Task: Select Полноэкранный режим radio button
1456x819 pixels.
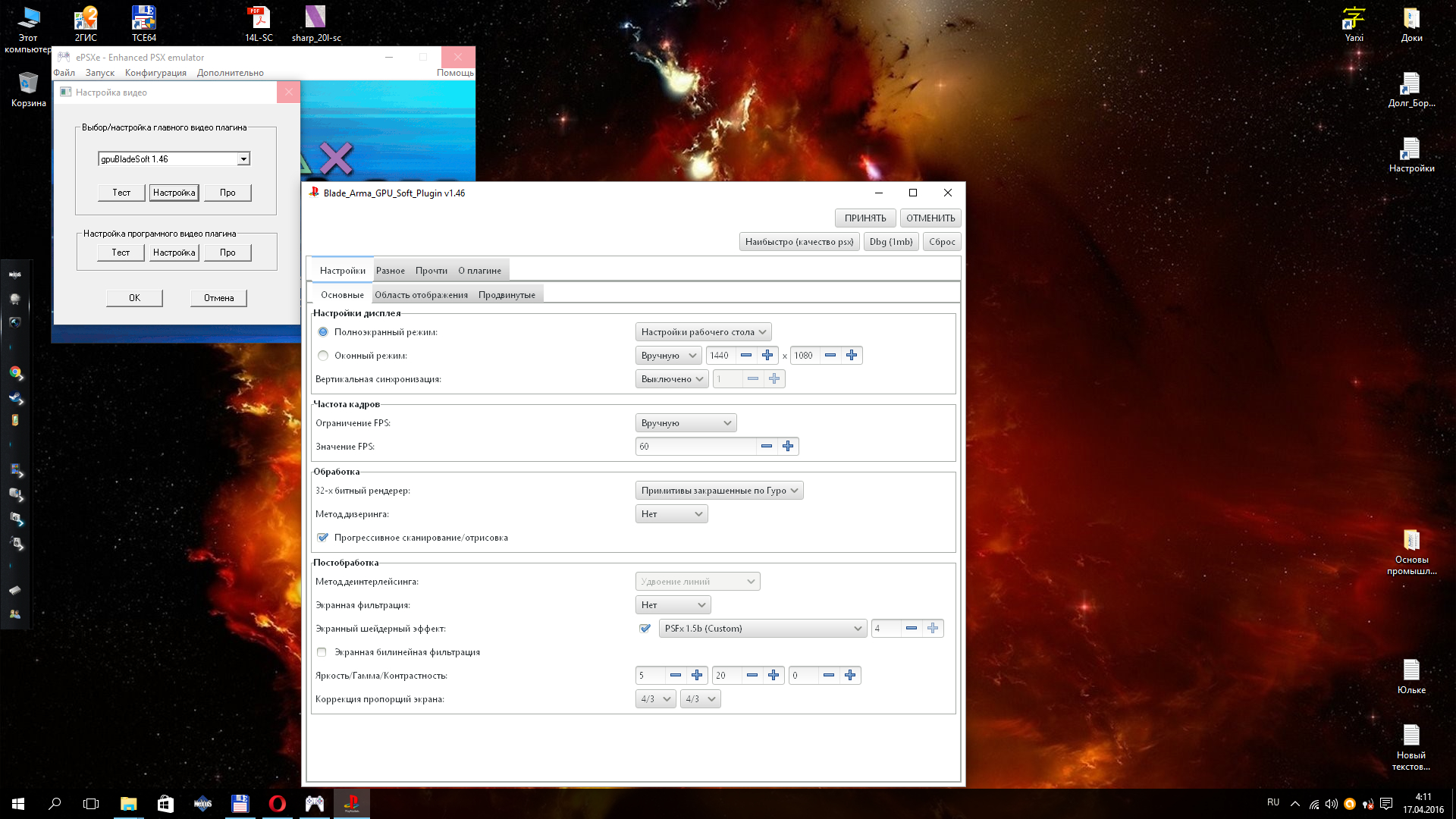Action: coord(323,332)
